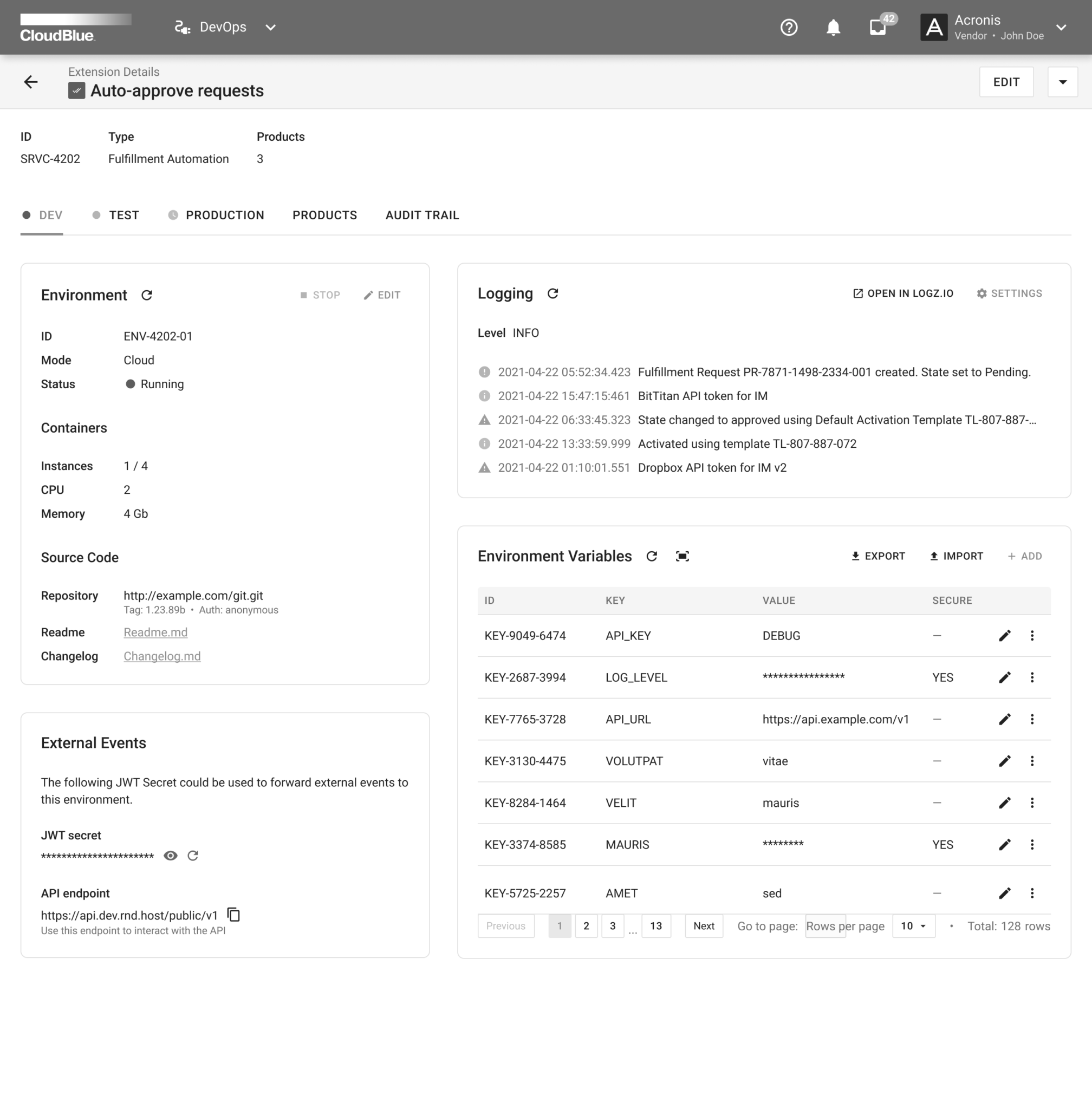1092x1109 pixels.
Task: Expand the DevOps module switcher
Action: pyautogui.click(x=270, y=27)
